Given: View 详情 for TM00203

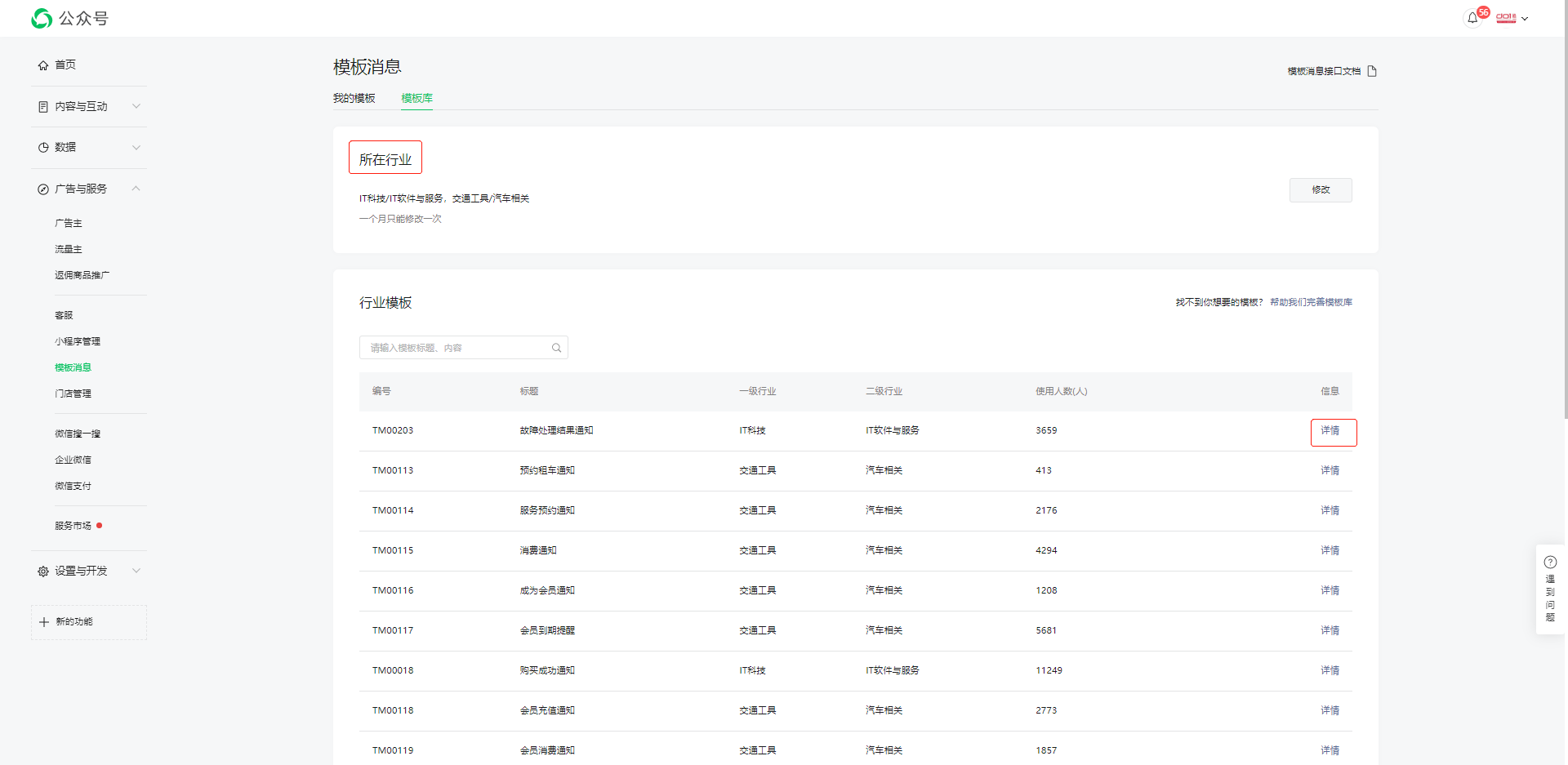Looking at the screenshot, I should (x=1330, y=430).
